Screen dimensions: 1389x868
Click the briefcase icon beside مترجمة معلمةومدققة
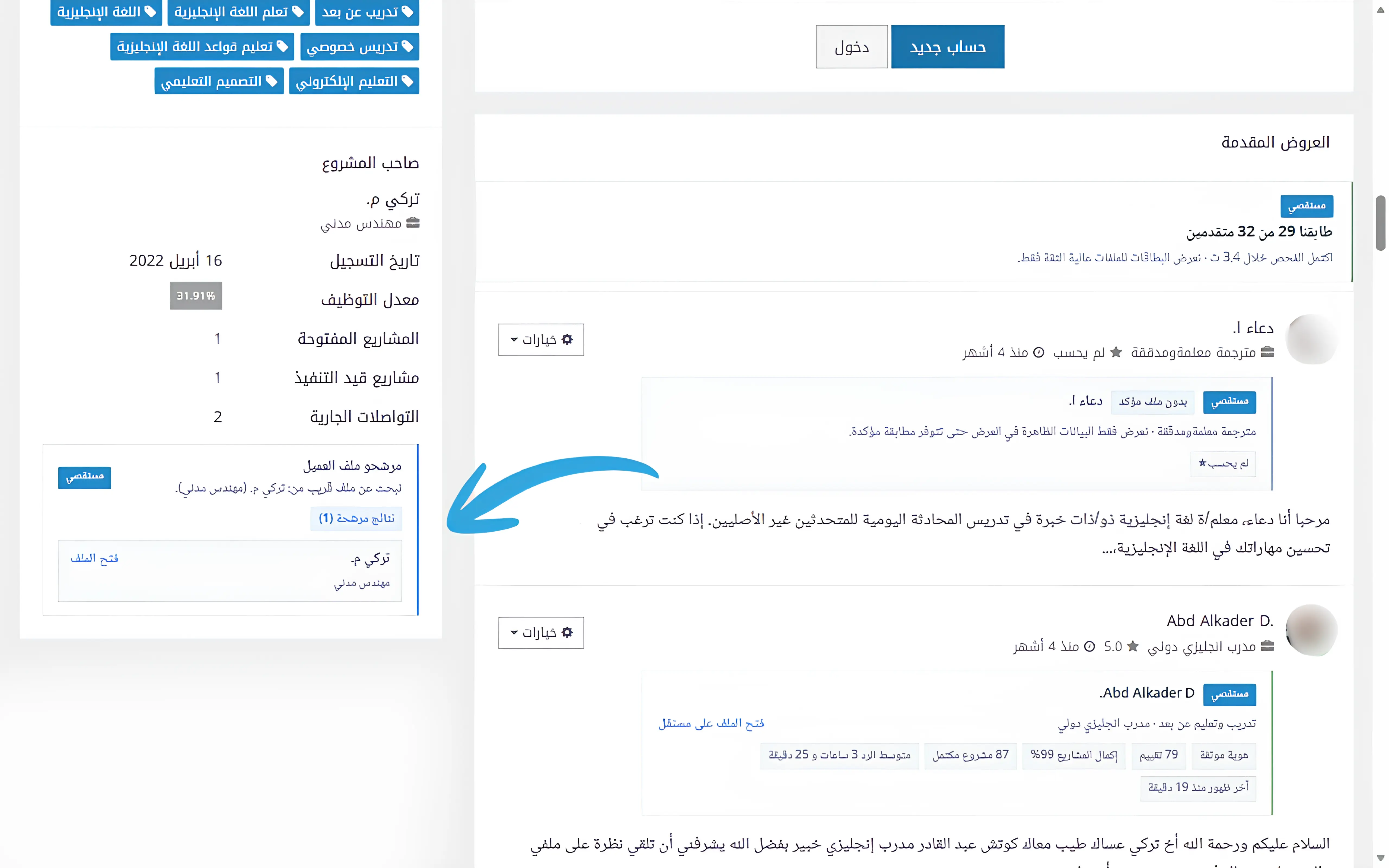point(1267,352)
